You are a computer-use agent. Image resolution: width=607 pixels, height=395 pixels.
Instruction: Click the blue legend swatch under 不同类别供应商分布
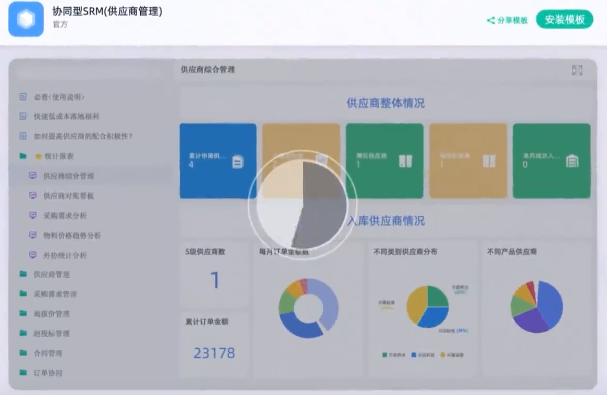point(413,355)
